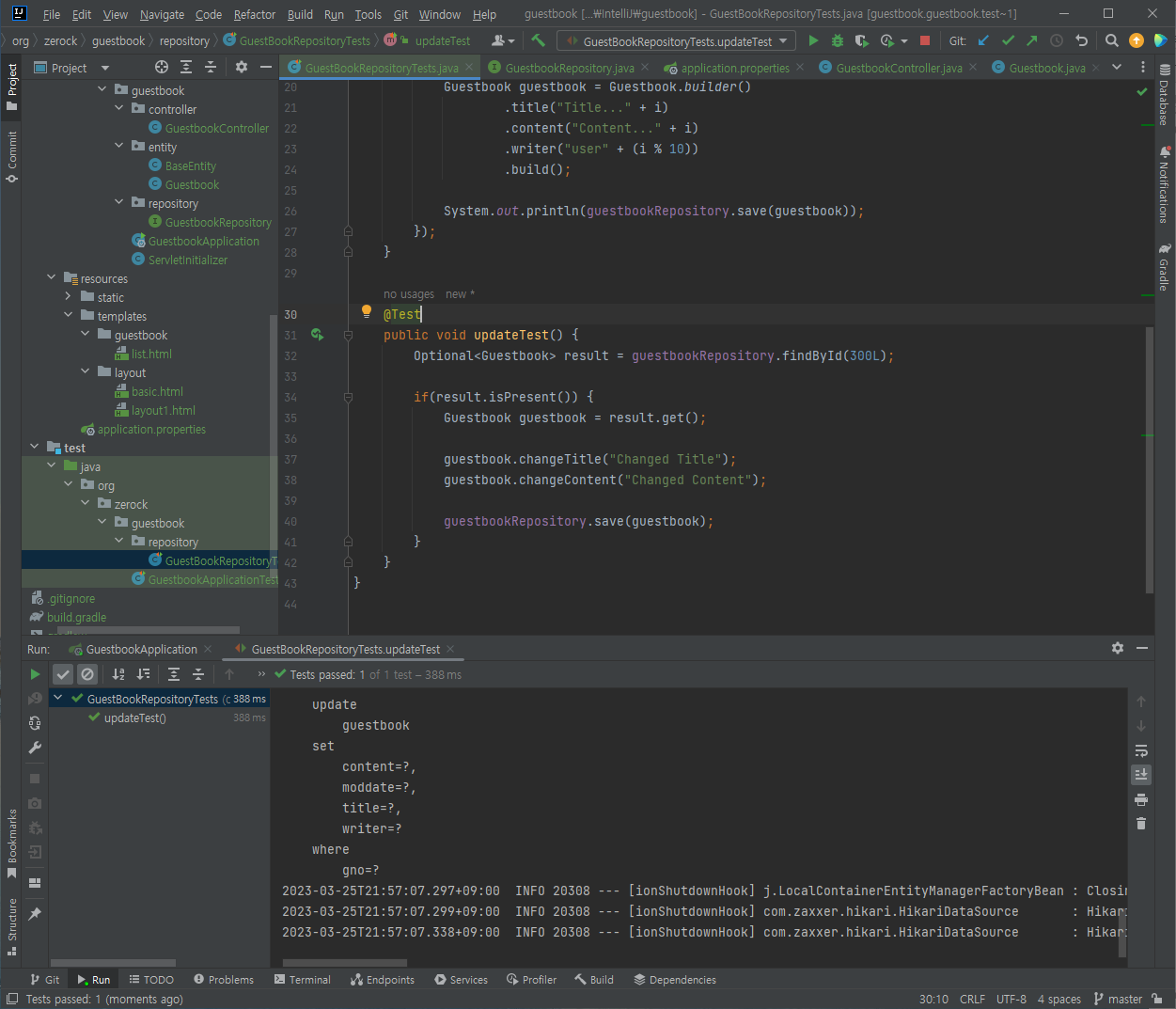Viewport: 1176px width, 1009px height.
Task: Switch to GuestbookController.java tab
Action: click(x=899, y=68)
